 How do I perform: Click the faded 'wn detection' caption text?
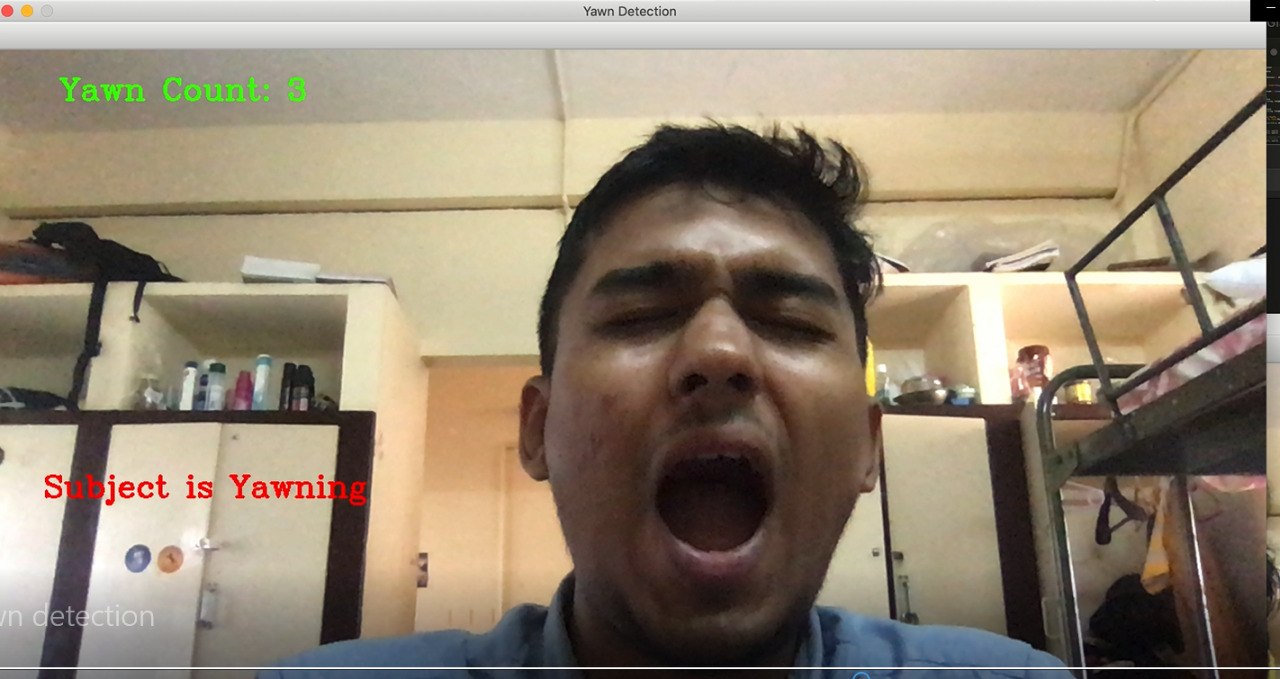pyautogui.click(x=78, y=616)
